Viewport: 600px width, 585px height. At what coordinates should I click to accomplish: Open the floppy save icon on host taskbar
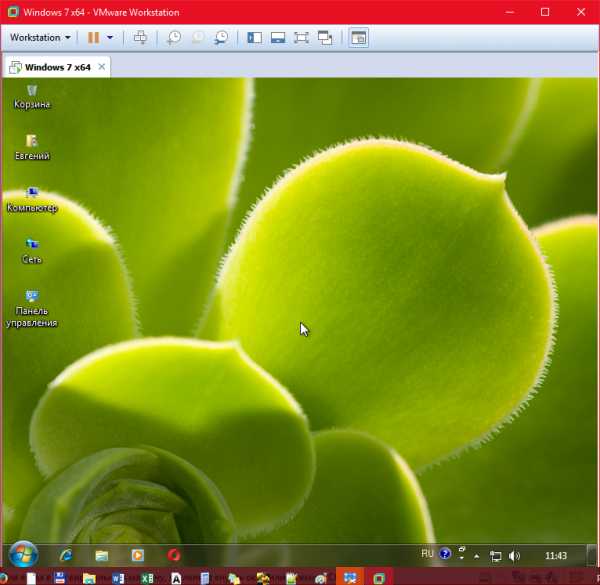tap(60, 578)
